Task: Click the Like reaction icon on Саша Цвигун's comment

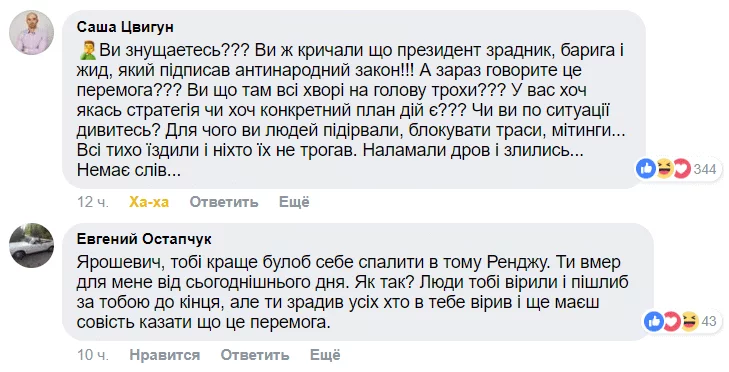Action: coord(645,169)
